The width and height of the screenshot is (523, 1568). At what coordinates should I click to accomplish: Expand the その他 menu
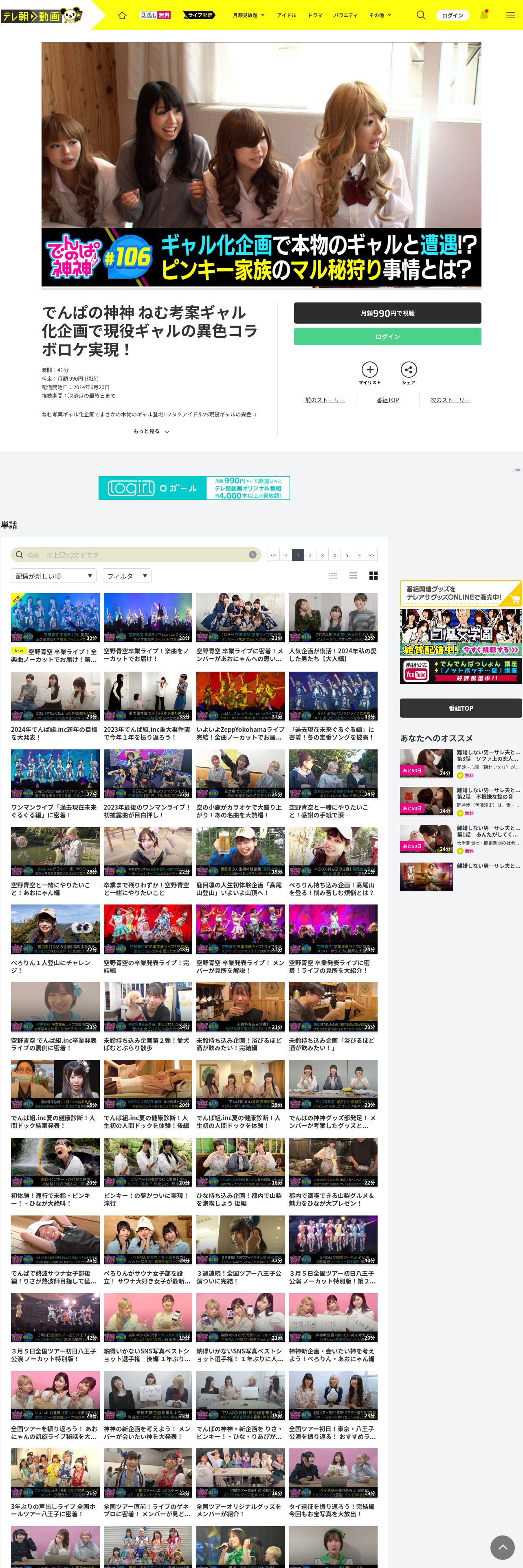click(x=380, y=15)
